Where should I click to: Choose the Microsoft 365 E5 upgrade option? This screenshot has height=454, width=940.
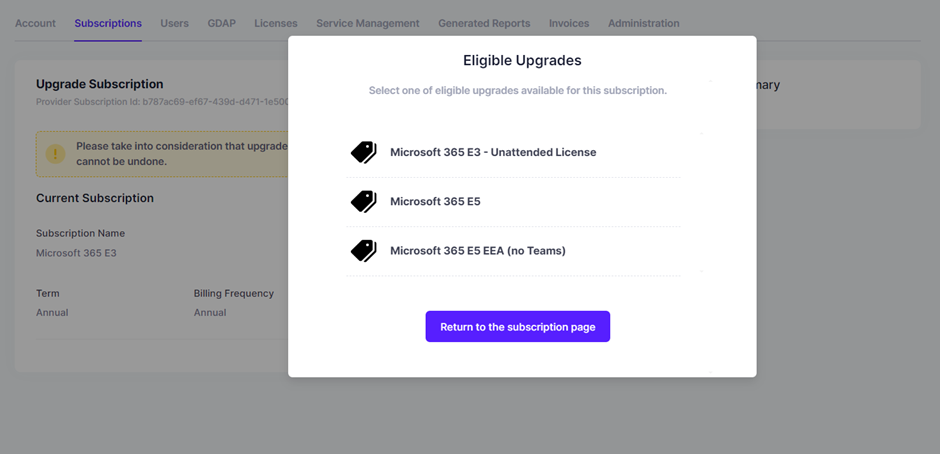click(513, 202)
